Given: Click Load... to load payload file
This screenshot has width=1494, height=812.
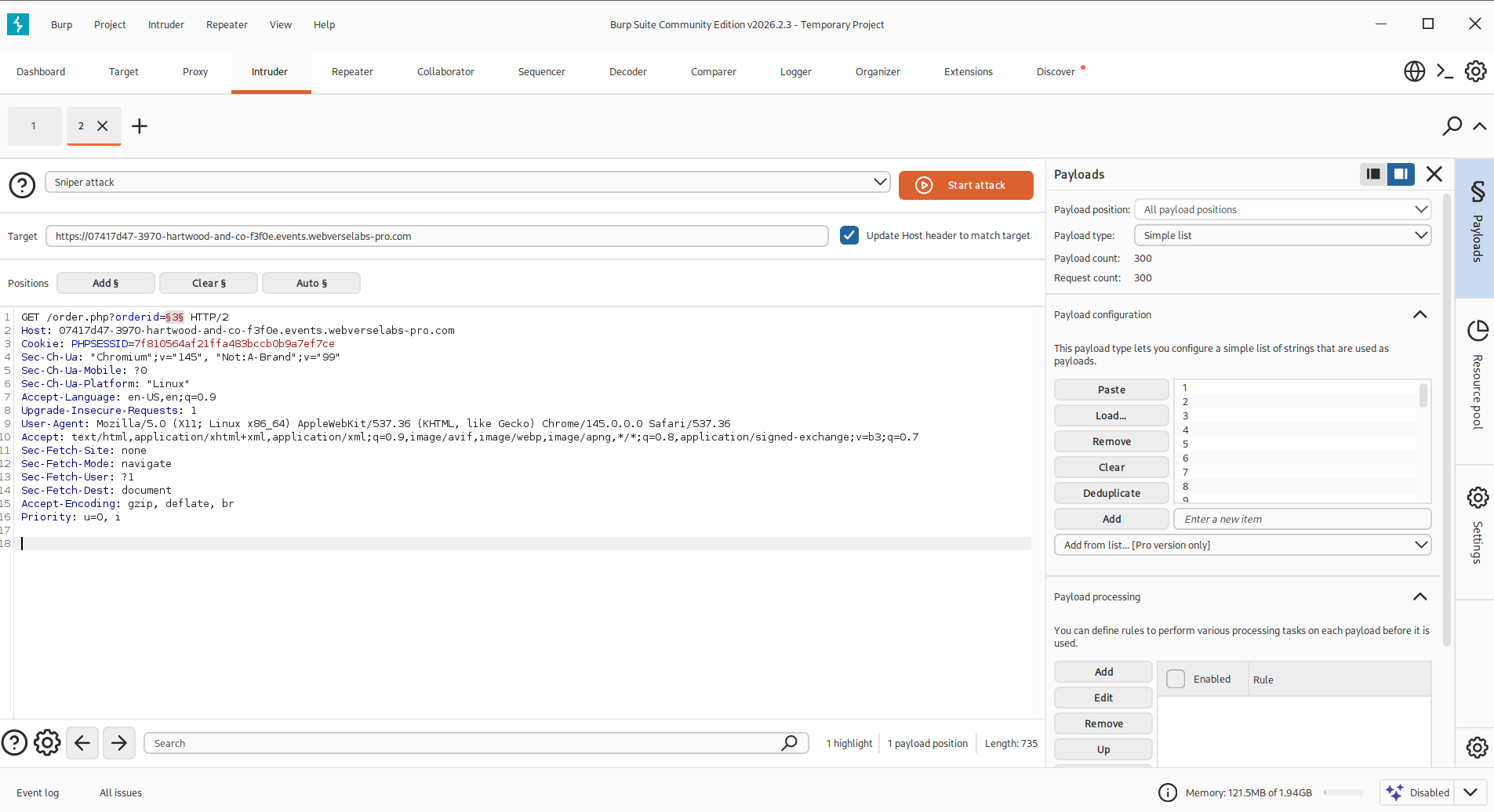Looking at the screenshot, I should coord(1111,415).
